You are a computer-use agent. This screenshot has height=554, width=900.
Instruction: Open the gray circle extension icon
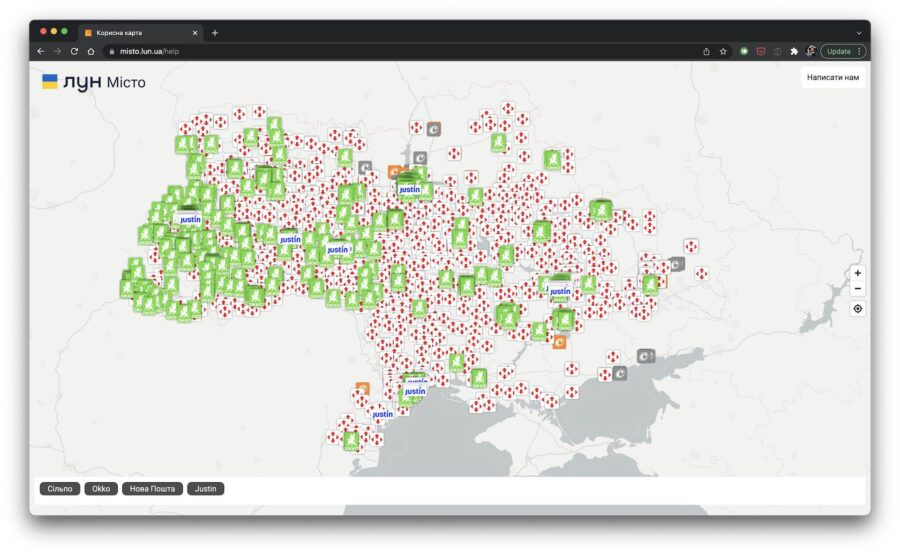pyautogui.click(x=777, y=51)
